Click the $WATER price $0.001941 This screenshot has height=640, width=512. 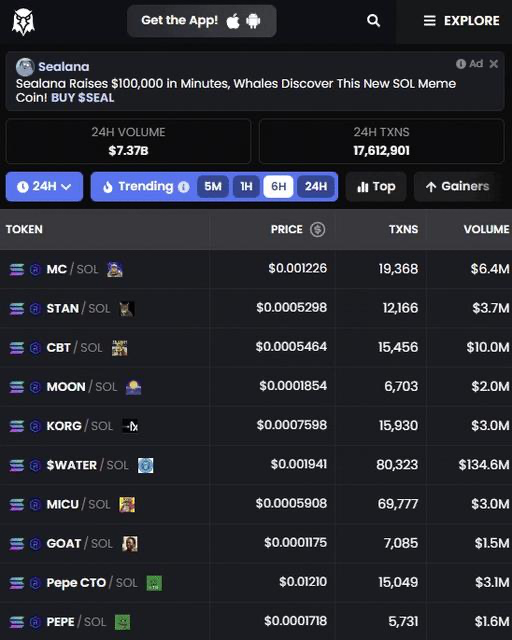(x=299, y=464)
